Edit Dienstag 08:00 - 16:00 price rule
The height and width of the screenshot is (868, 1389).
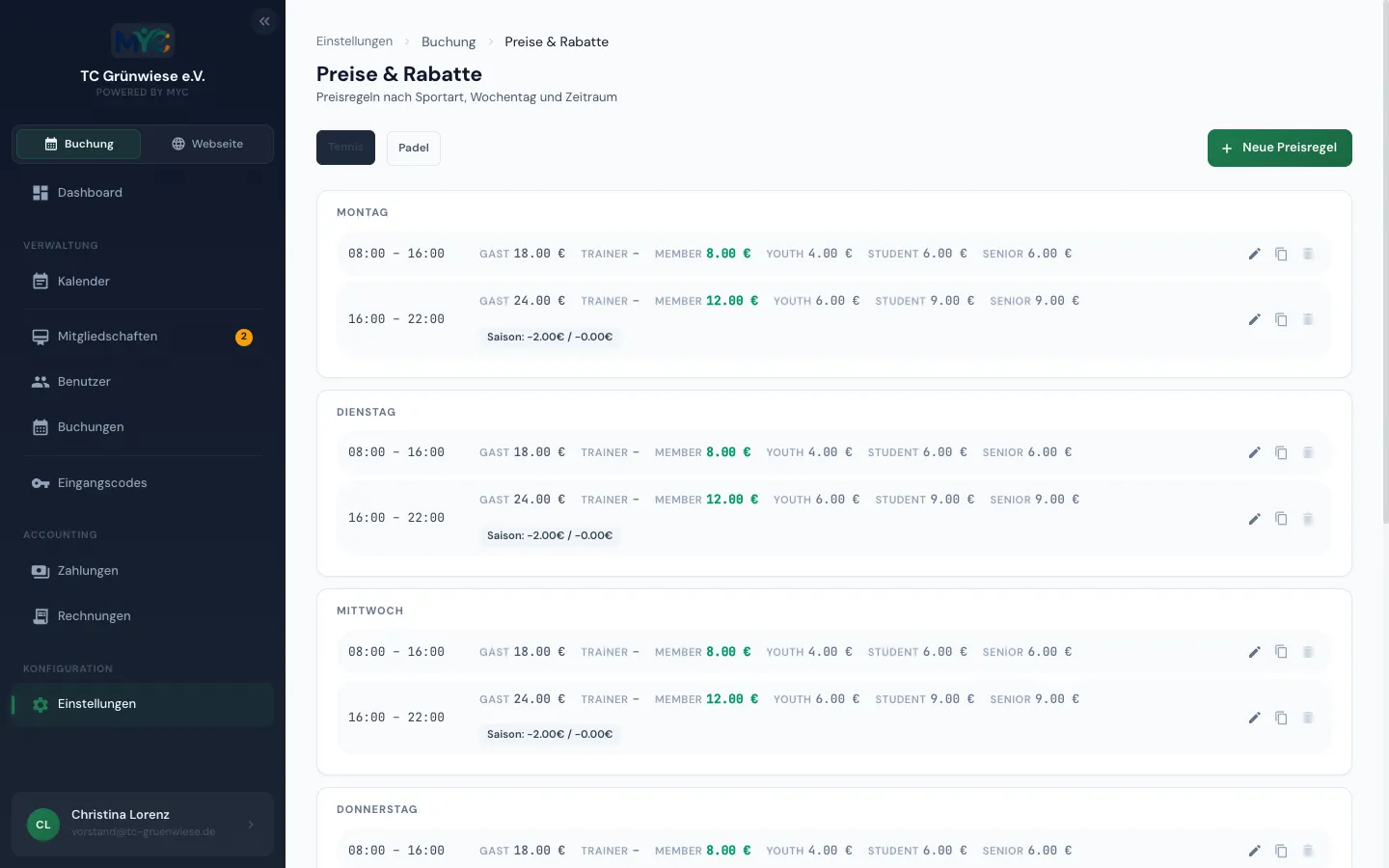tap(1254, 452)
